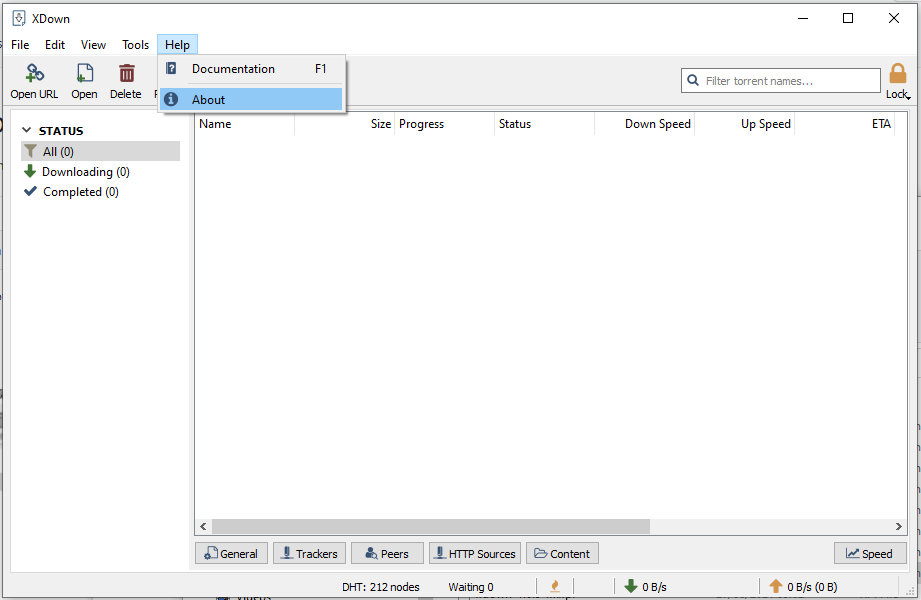921x600 pixels.
Task: Collapse the STATUS section
Action: coord(25,130)
